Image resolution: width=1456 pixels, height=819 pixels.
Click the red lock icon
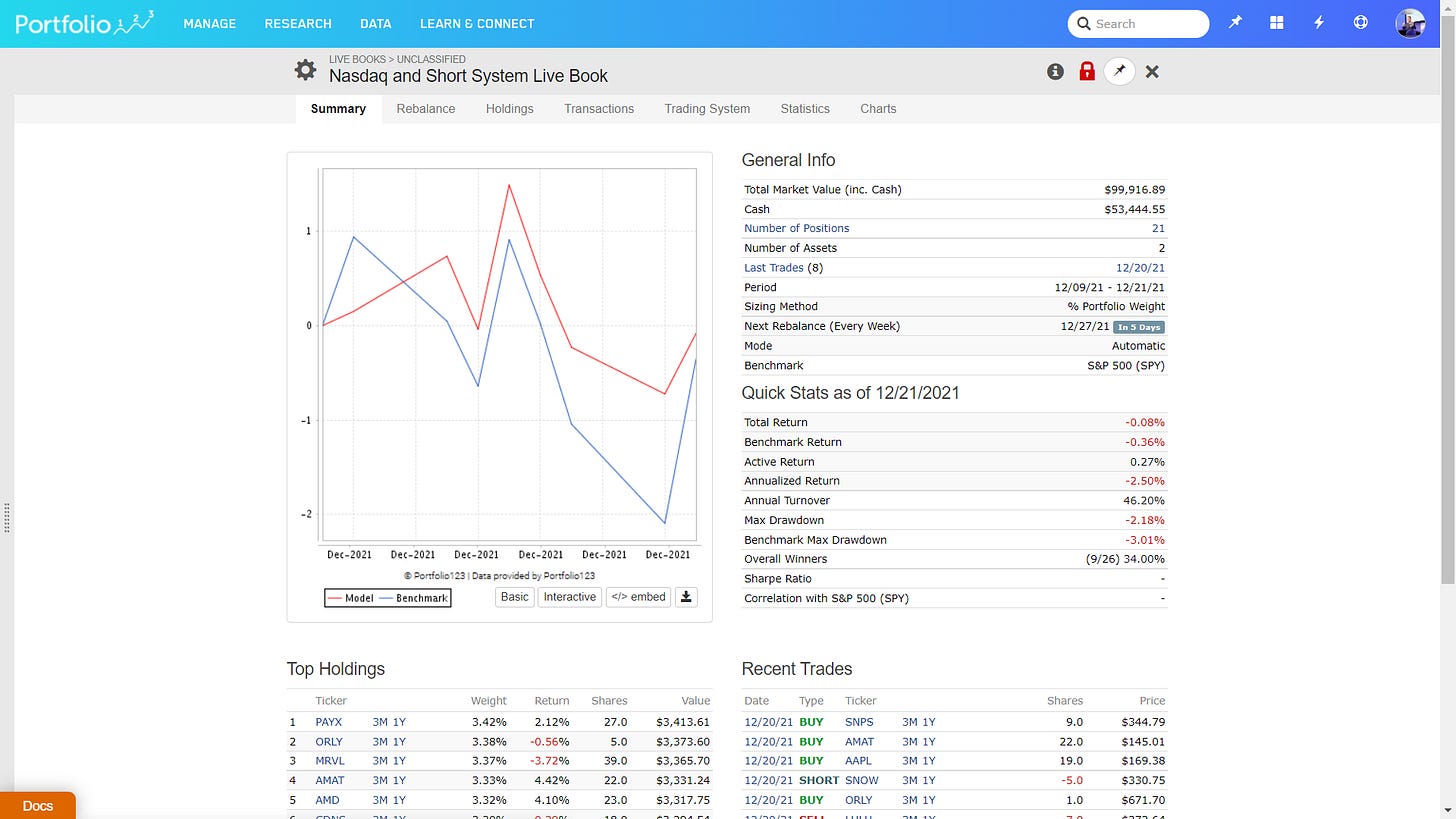[1087, 71]
